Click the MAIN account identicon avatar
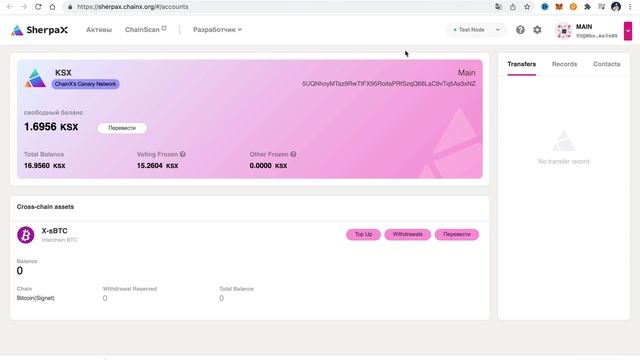This screenshot has height=360, width=640. tap(564, 31)
